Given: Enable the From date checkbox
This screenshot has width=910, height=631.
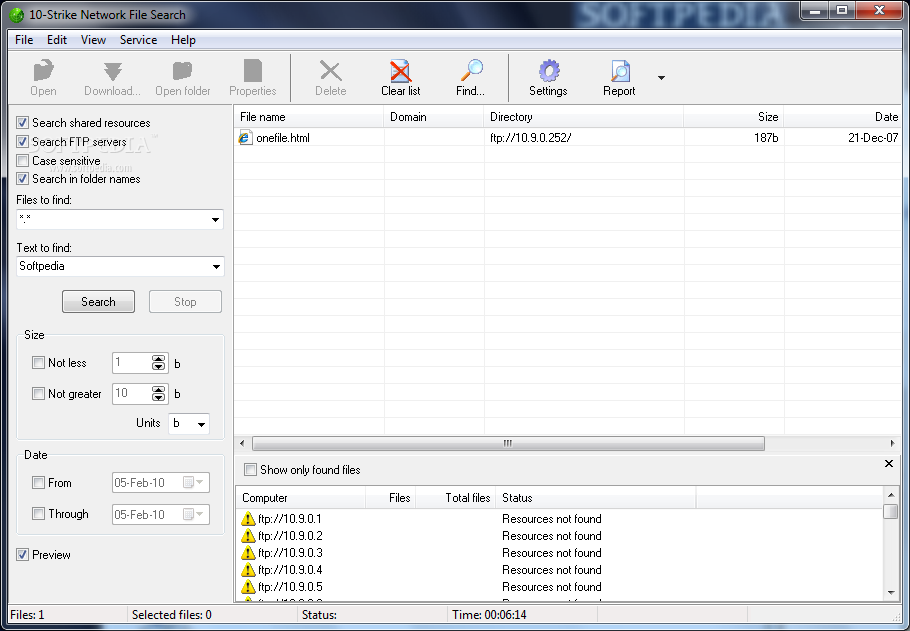Looking at the screenshot, I should click(38, 482).
